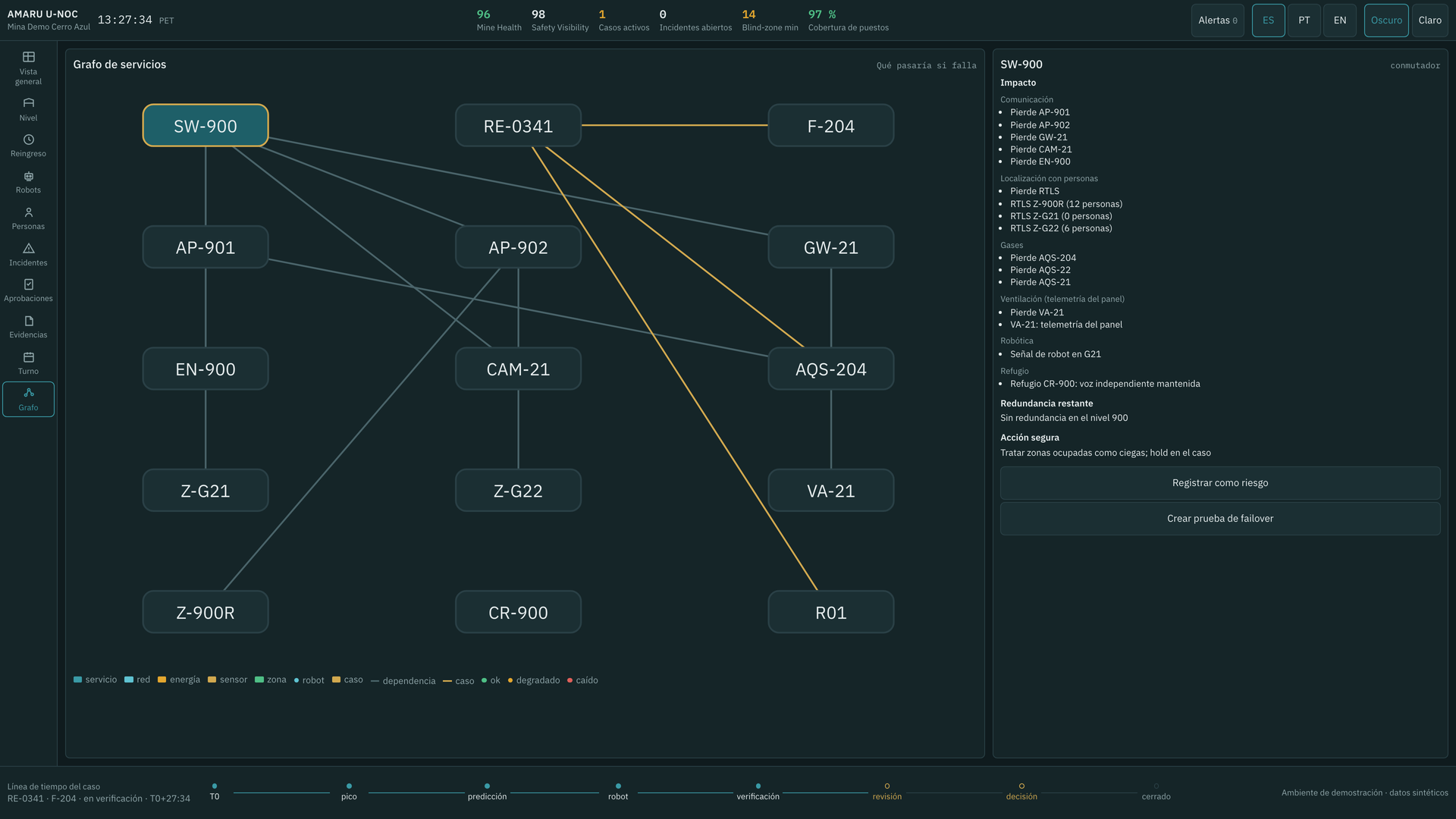
Task: Select the Z-G22 graph node
Action: (518, 490)
